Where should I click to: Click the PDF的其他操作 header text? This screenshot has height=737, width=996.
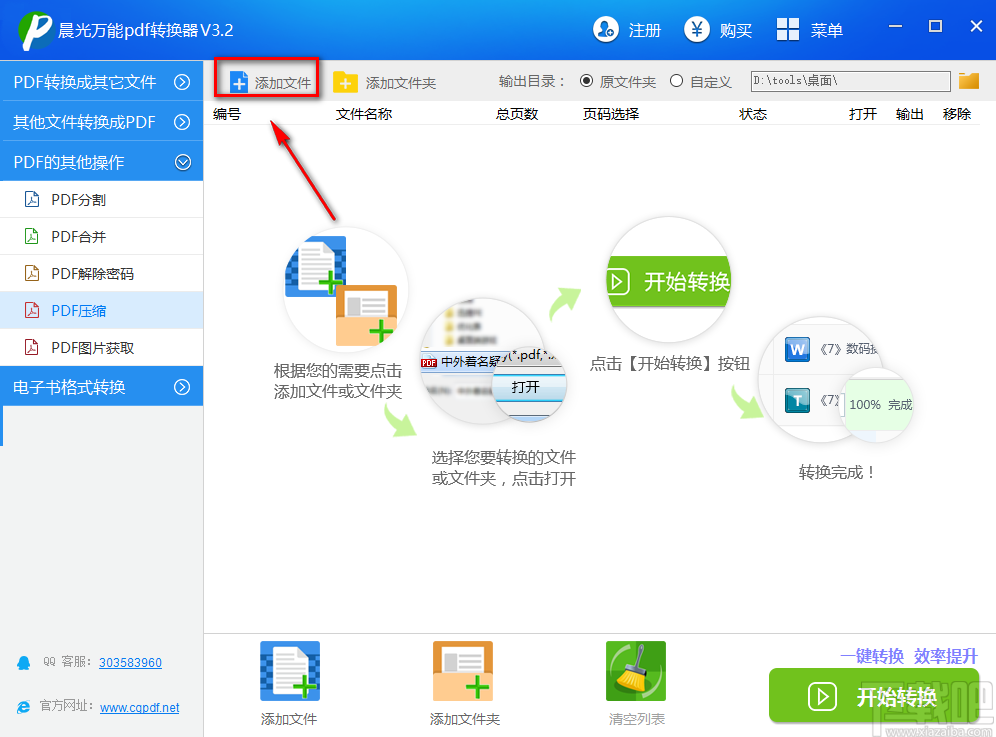coord(69,163)
